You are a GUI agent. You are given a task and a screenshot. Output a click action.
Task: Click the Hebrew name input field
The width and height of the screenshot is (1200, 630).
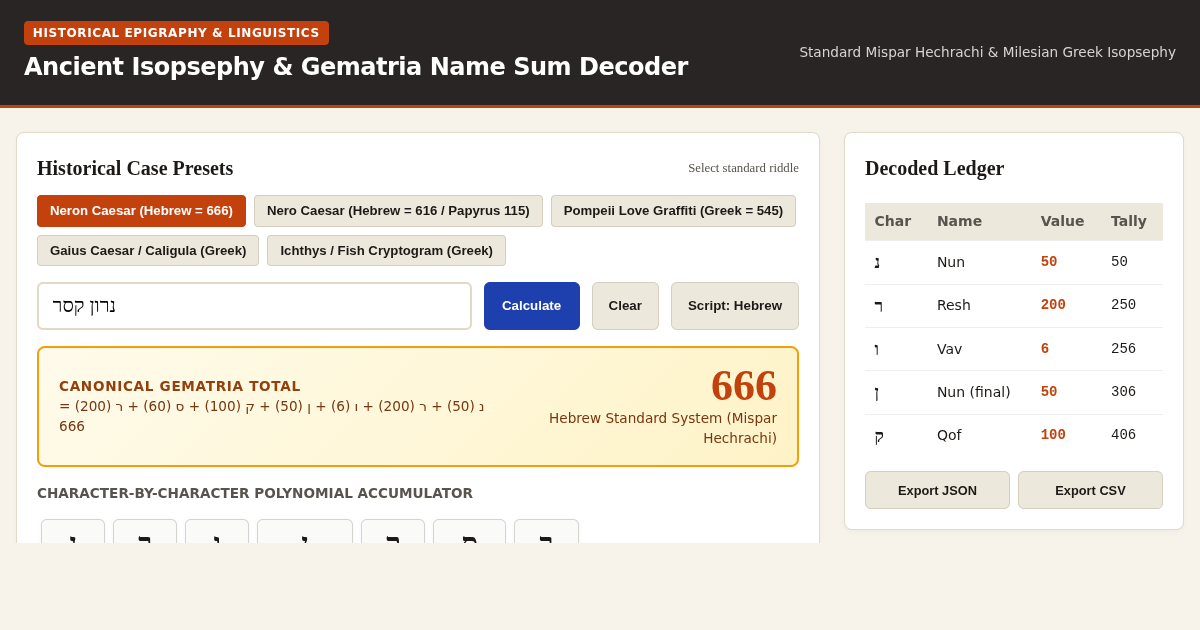(254, 306)
